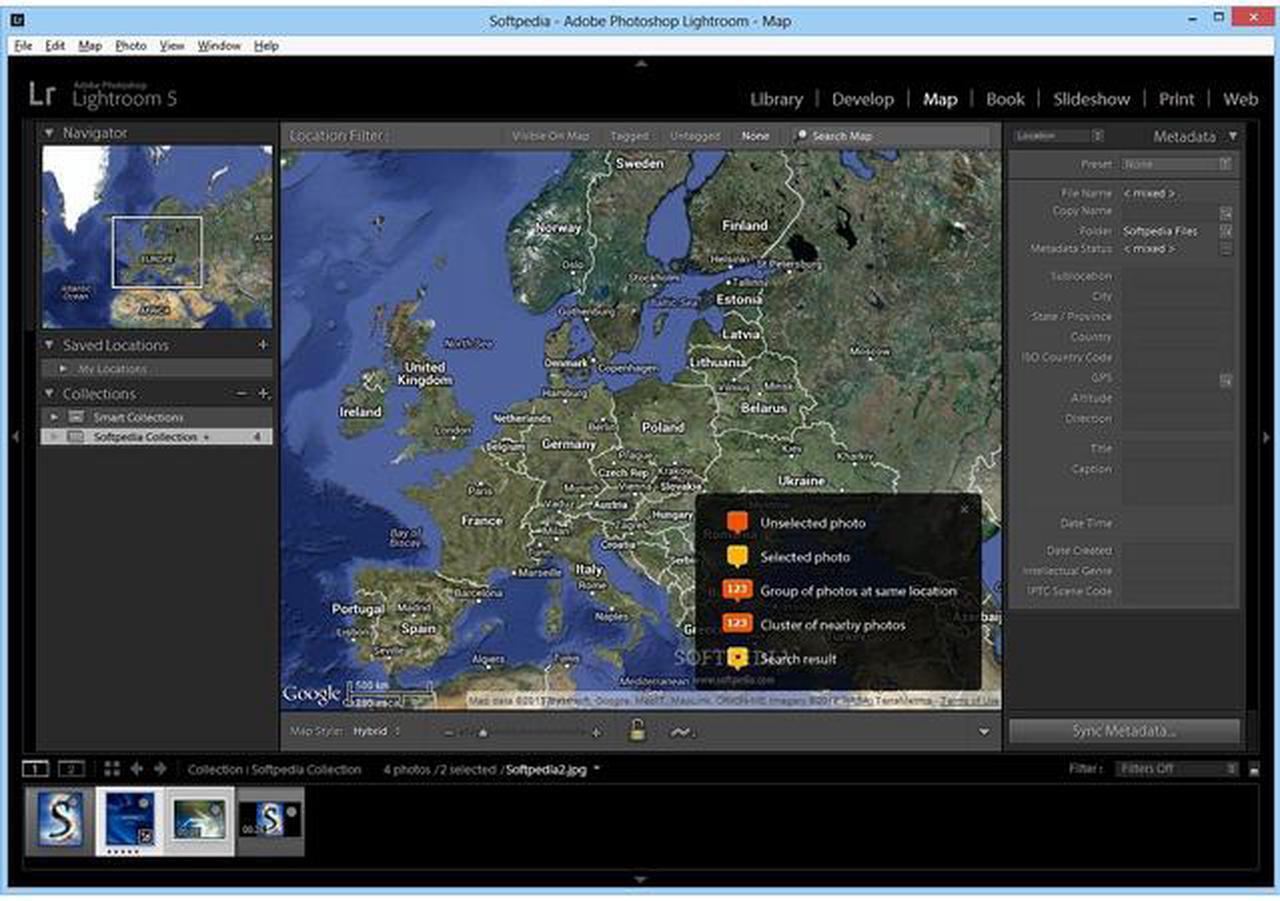The height and width of the screenshot is (901, 1280).
Task: Switch to main window display 1
Action: click(35, 769)
